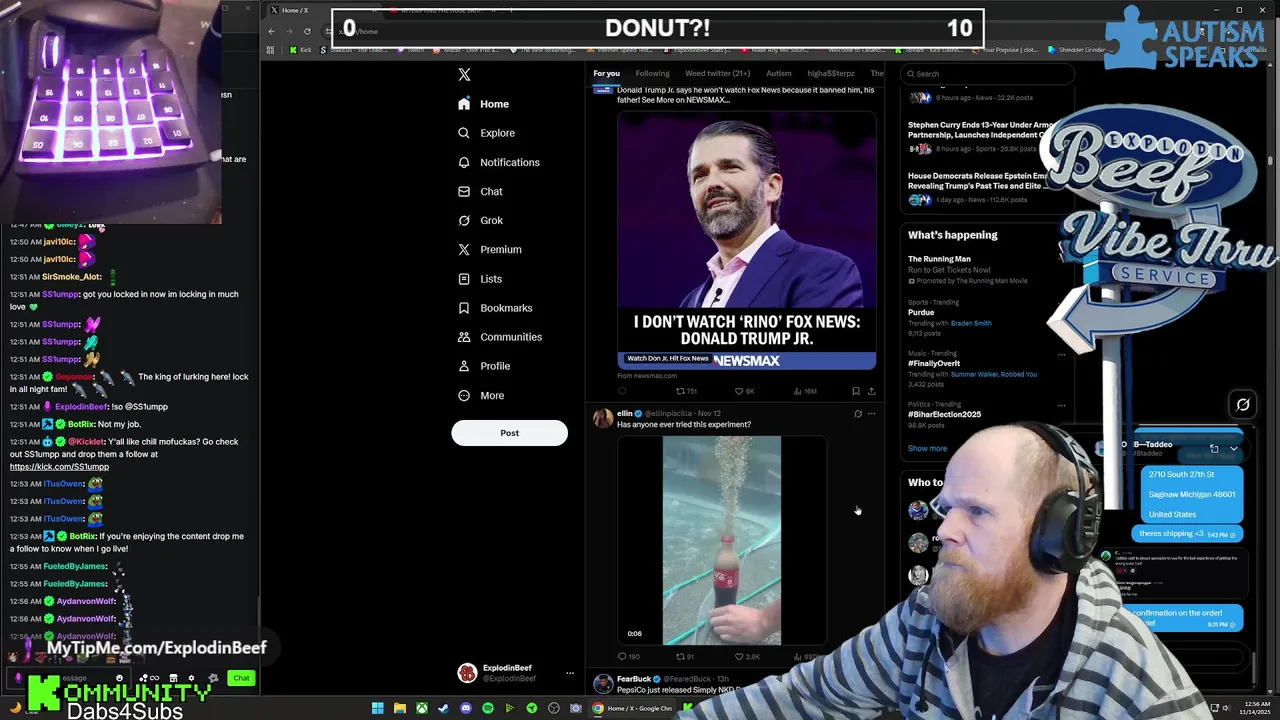Click the X Search input field

click(988, 74)
